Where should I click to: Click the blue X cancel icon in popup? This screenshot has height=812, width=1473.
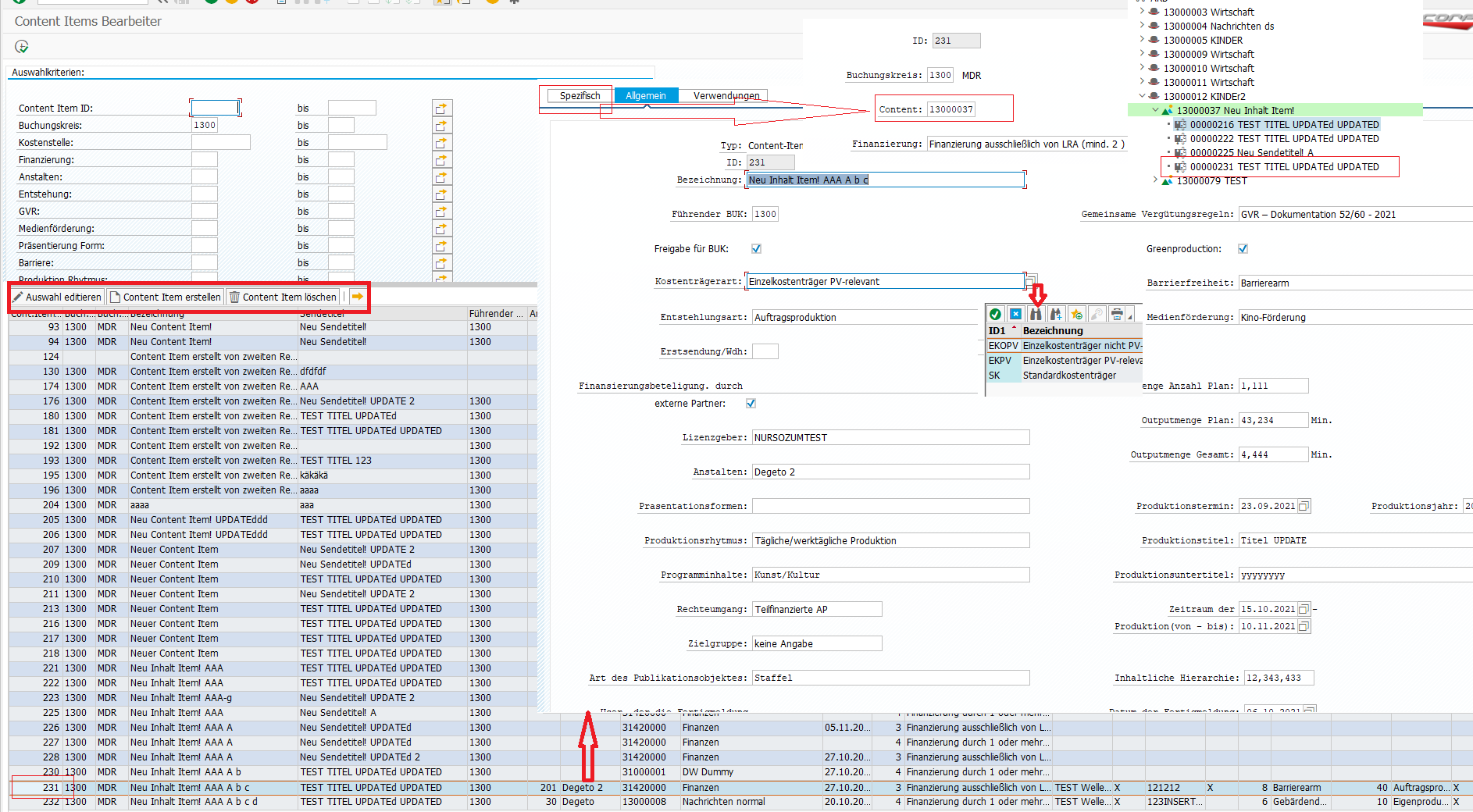point(1015,314)
